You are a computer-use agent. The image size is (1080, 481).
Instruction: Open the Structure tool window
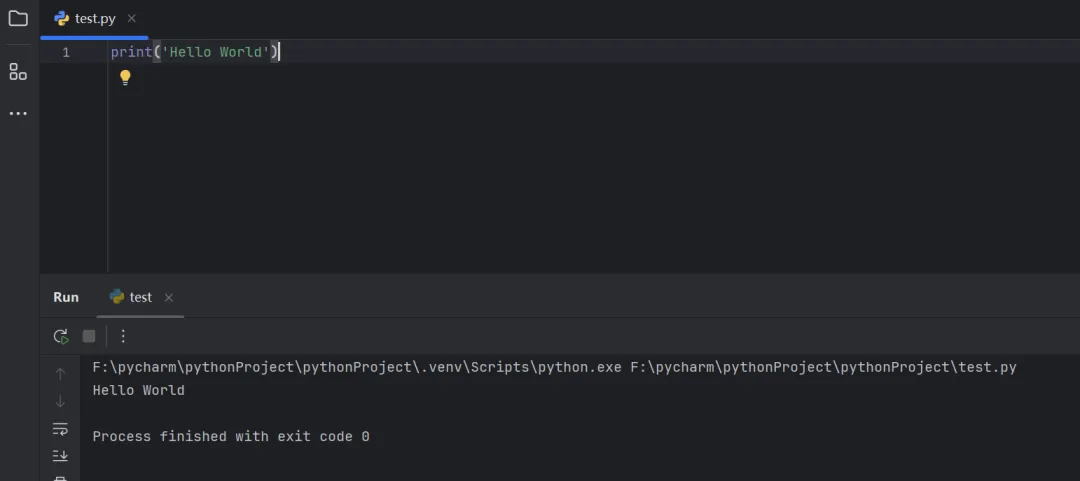click(18, 71)
